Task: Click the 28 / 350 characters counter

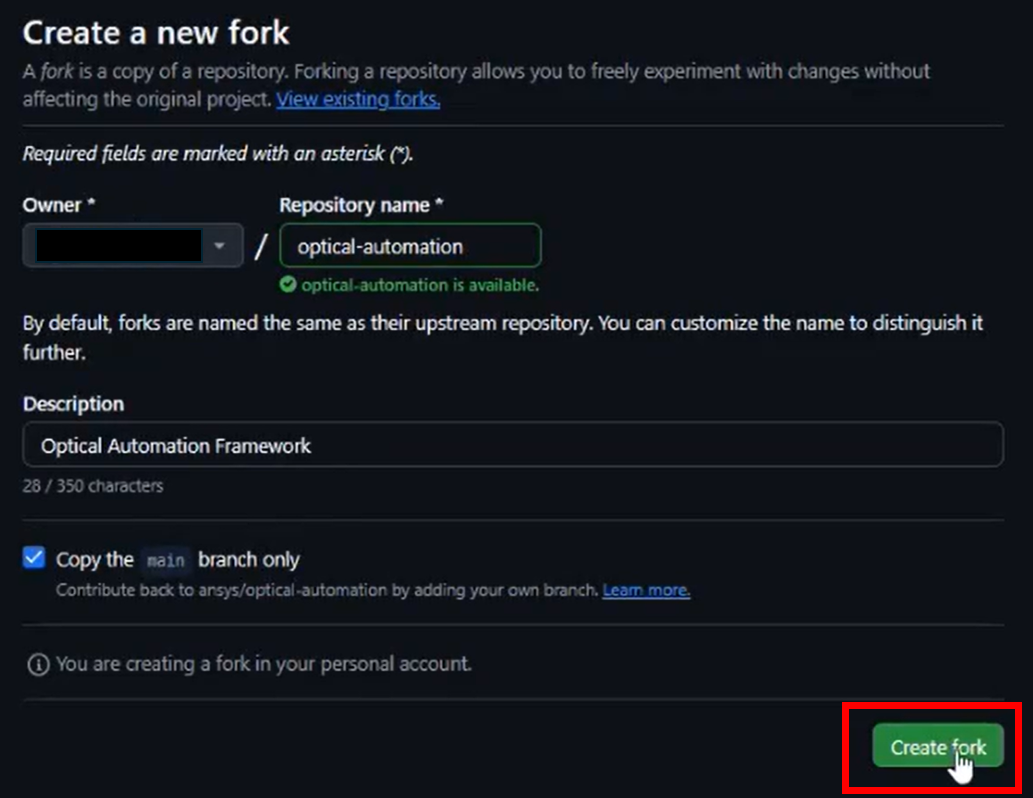Action: click(x=93, y=486)
